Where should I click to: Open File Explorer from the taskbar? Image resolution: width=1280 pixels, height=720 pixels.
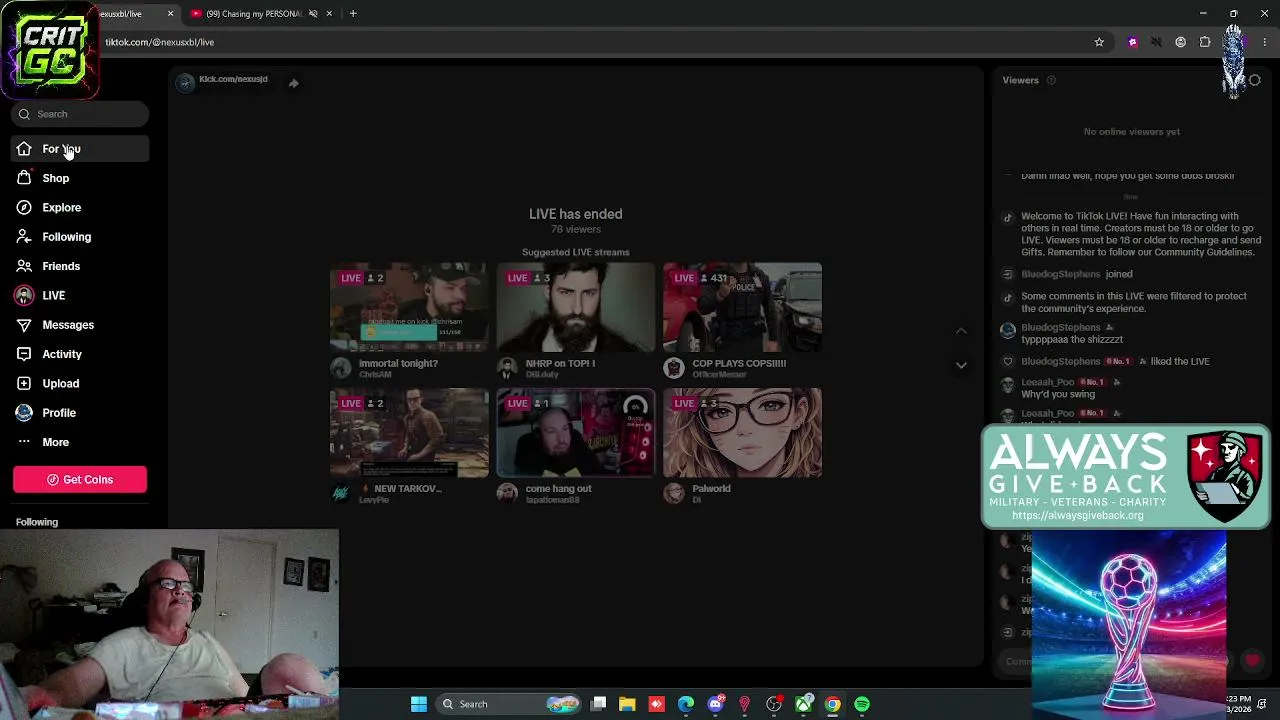coord(627,704)
